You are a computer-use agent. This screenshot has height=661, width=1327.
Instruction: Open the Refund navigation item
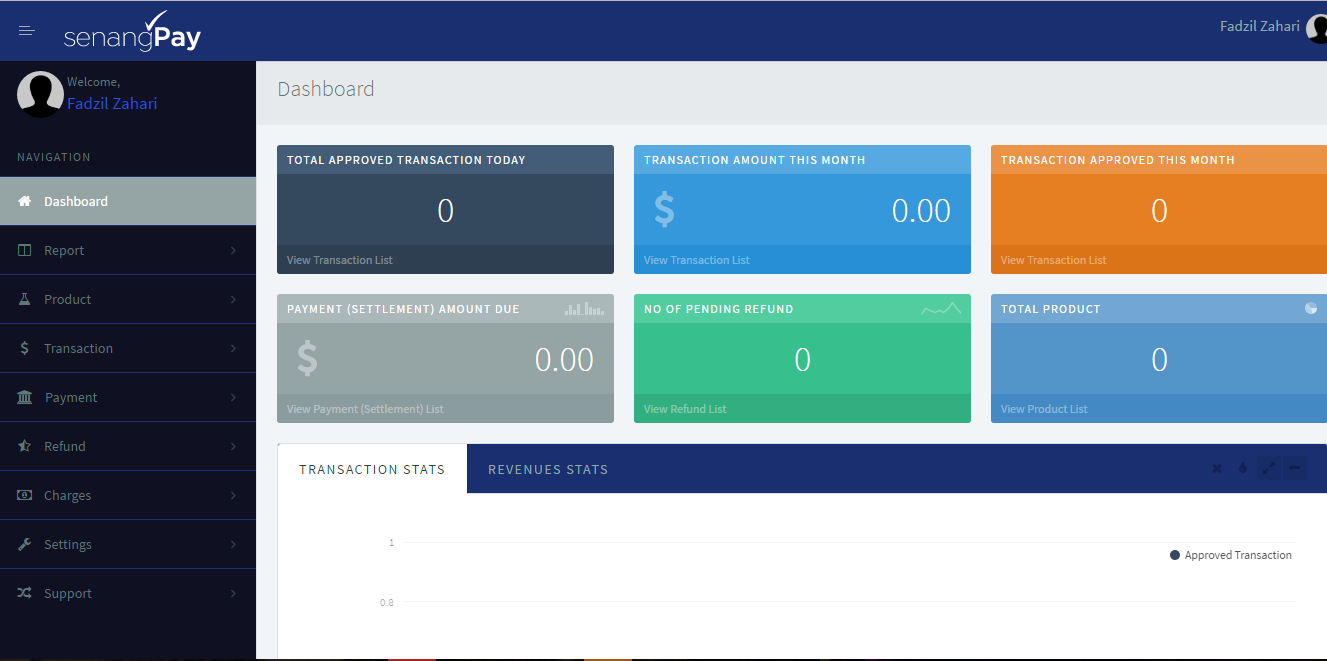click(x=128, y=446)
